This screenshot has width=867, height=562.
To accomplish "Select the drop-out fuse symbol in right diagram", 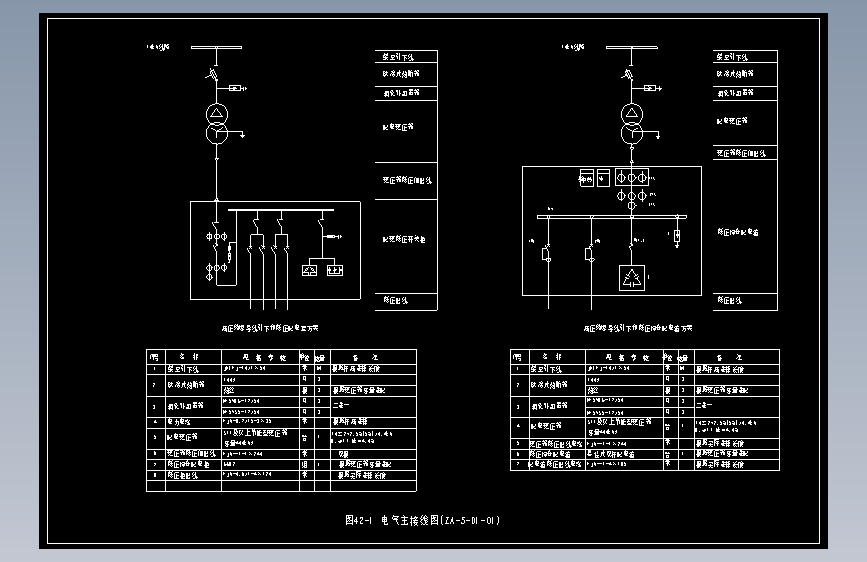I will pyautogui.click(x=627, y=74).
